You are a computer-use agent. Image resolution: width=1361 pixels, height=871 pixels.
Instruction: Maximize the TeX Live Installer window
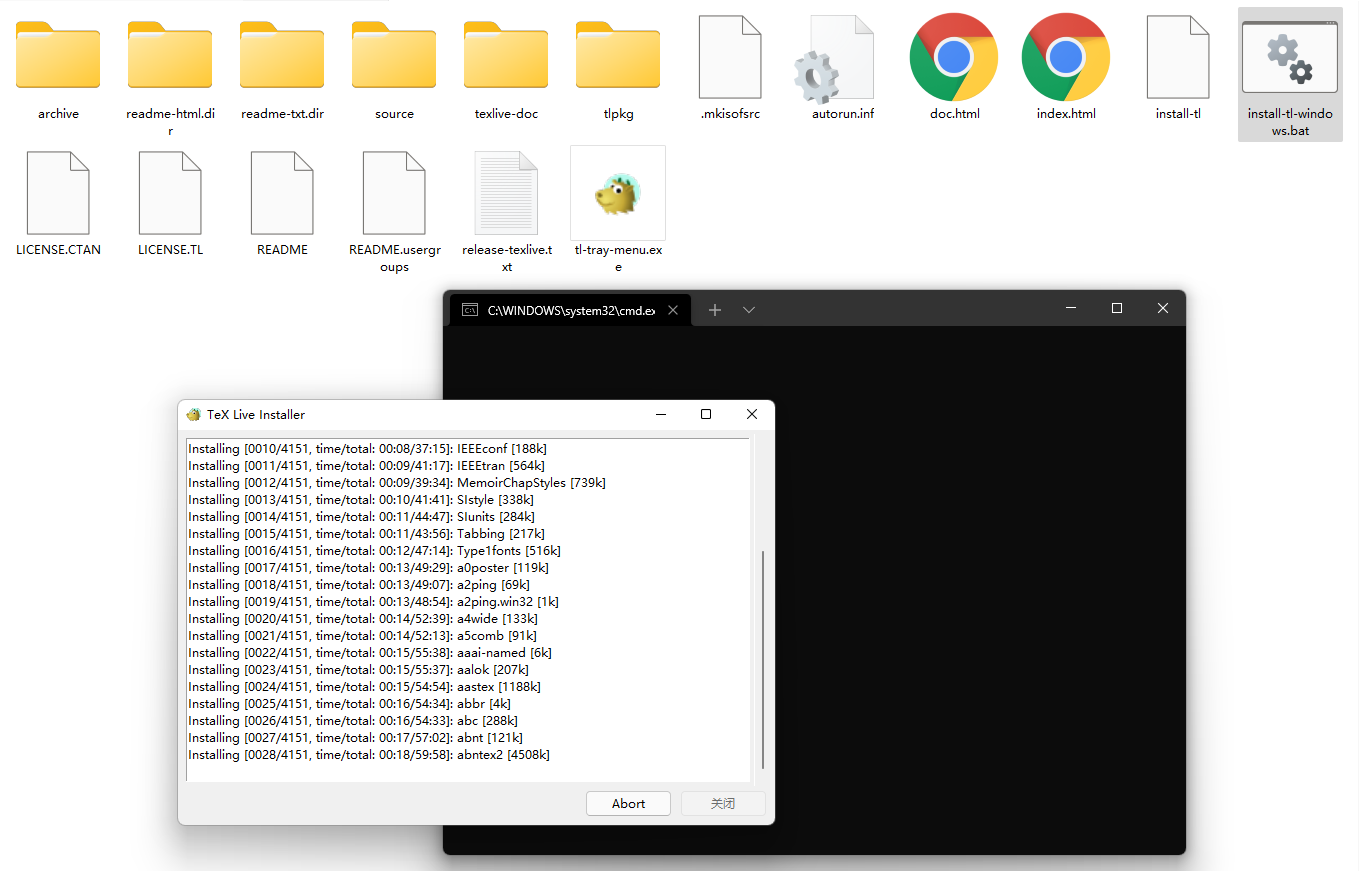[x=706, y=414]
